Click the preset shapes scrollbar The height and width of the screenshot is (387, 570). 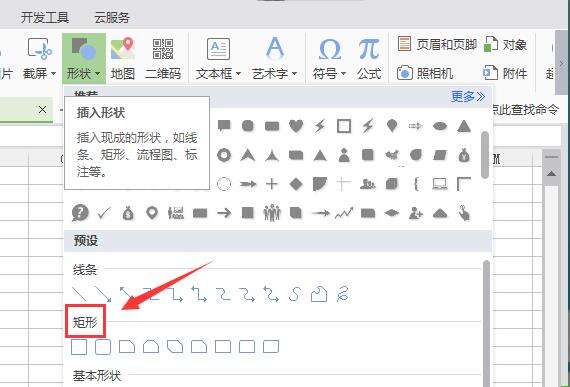coord(486,323)
